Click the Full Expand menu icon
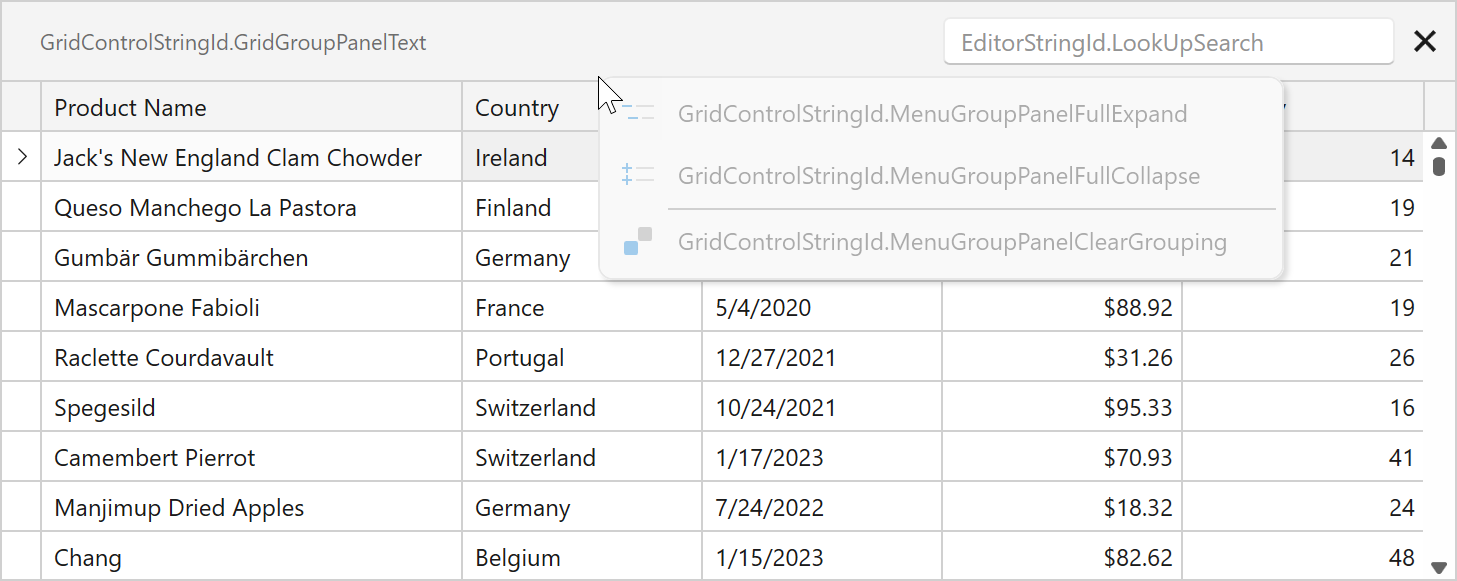 (638, 114)
